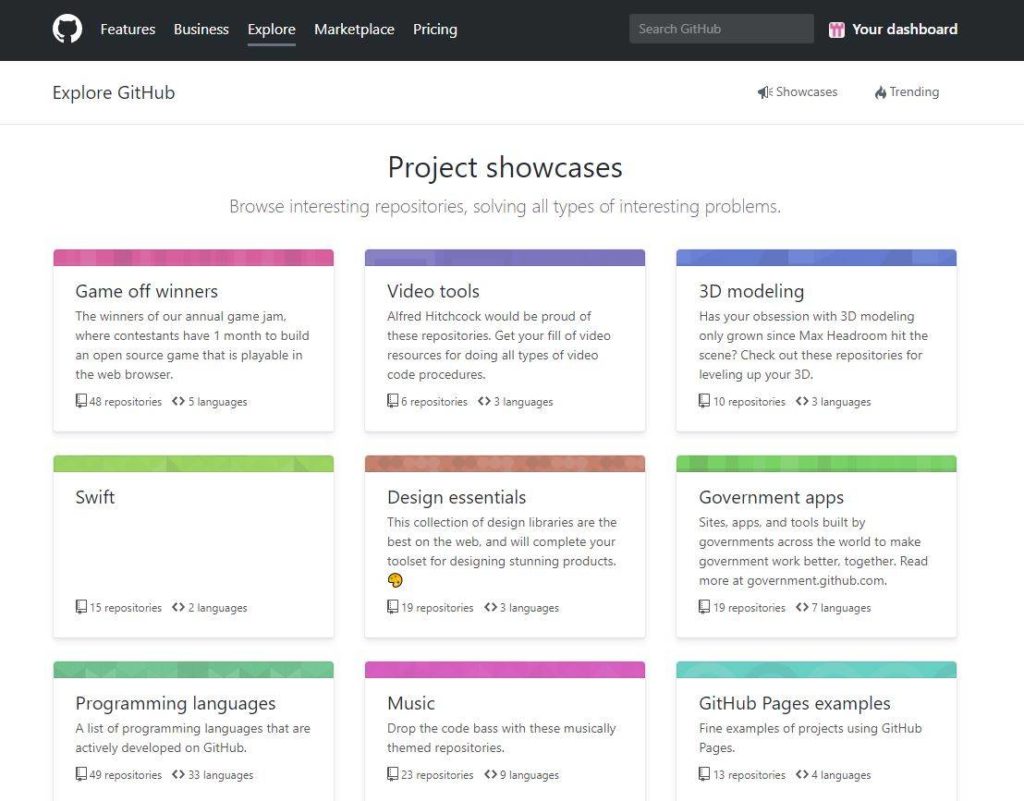Open the Design essentials showcase
The image size is (1024, 801).
(x=456, y=497)
